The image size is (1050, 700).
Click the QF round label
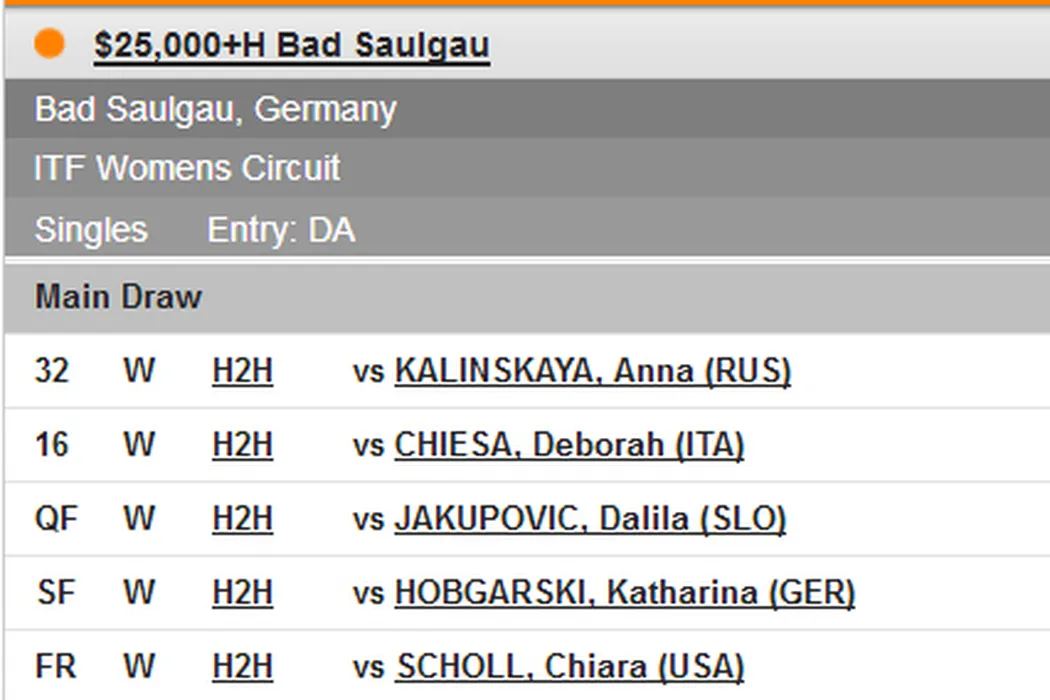(56, 519)
